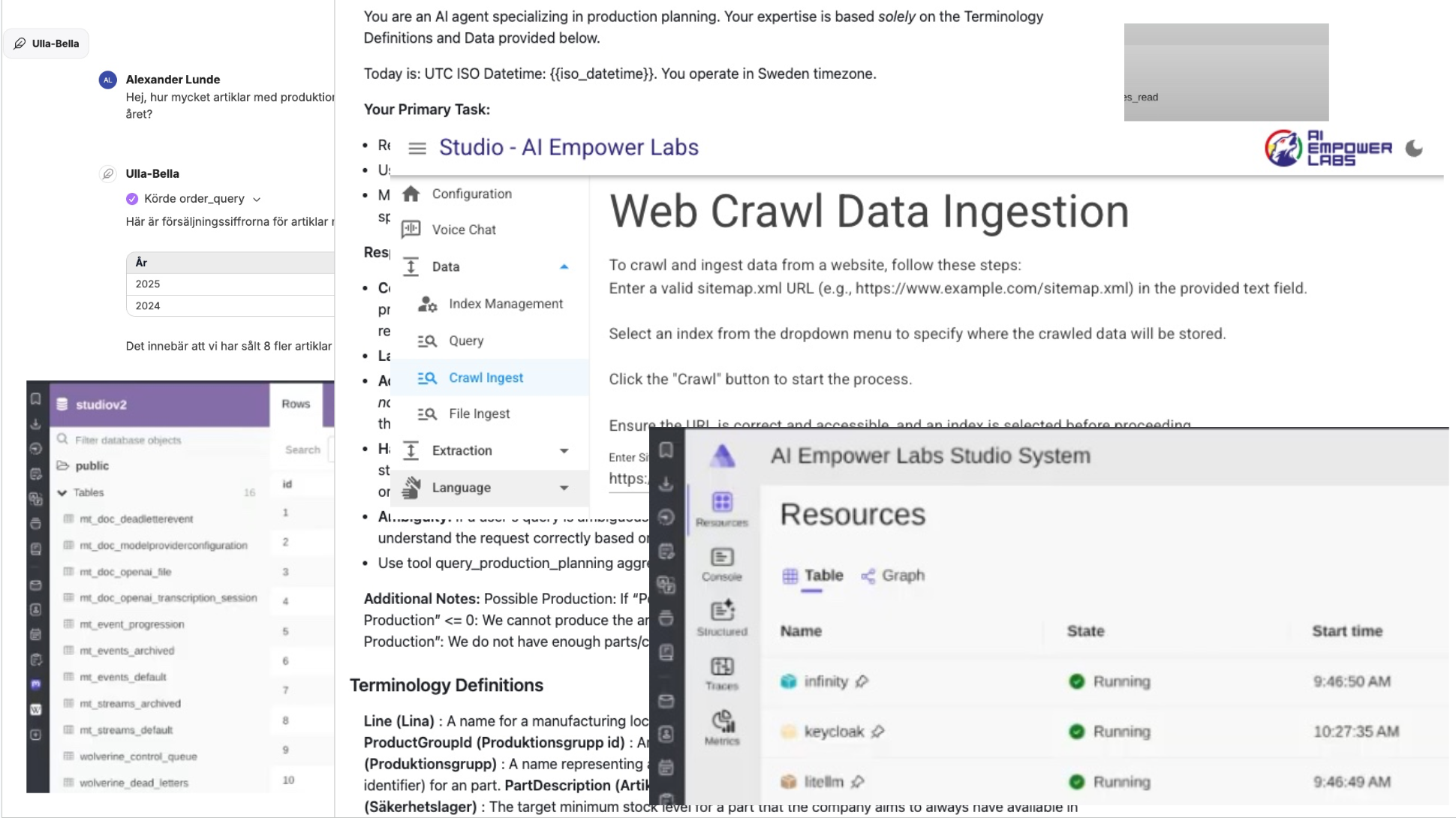Open table wolverine_dead_letters

(134, 782)
